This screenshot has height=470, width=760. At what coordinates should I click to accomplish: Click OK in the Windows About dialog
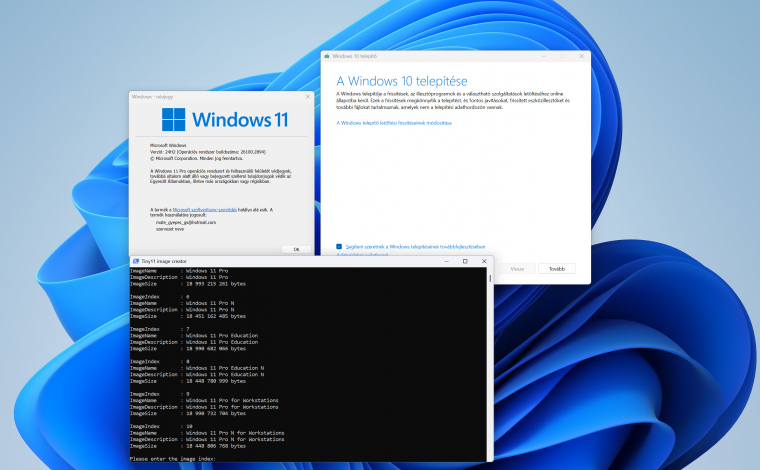[296, 249]
